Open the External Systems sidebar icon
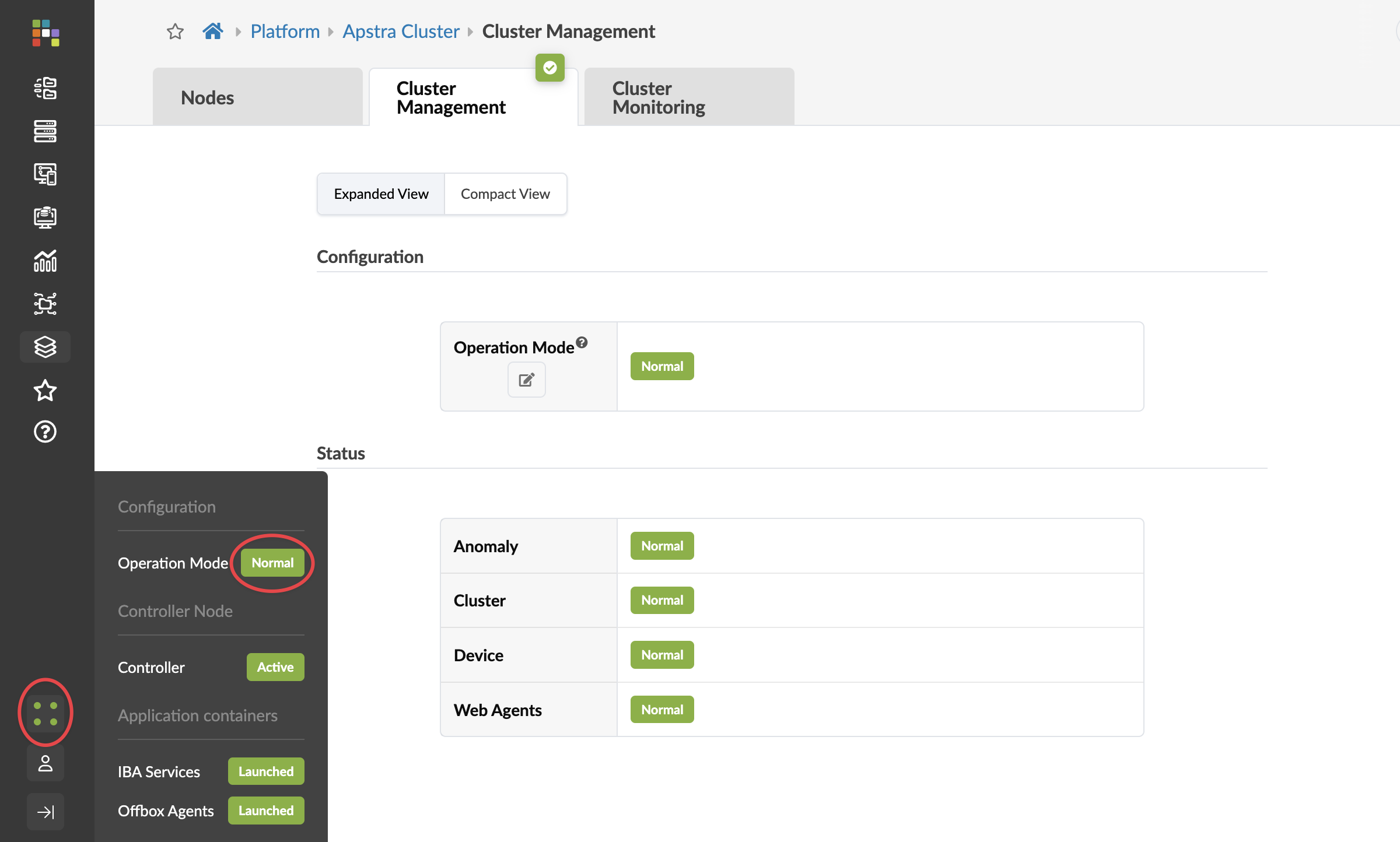Viewport: 1400px width, 842px height. (x=45, y=304)
